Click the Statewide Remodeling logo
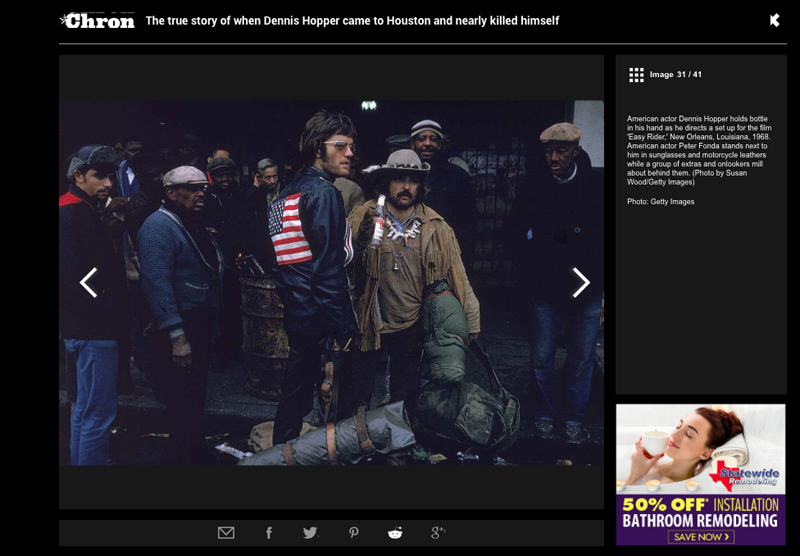Viewport: 800px width, 556px height. [748, 475]
